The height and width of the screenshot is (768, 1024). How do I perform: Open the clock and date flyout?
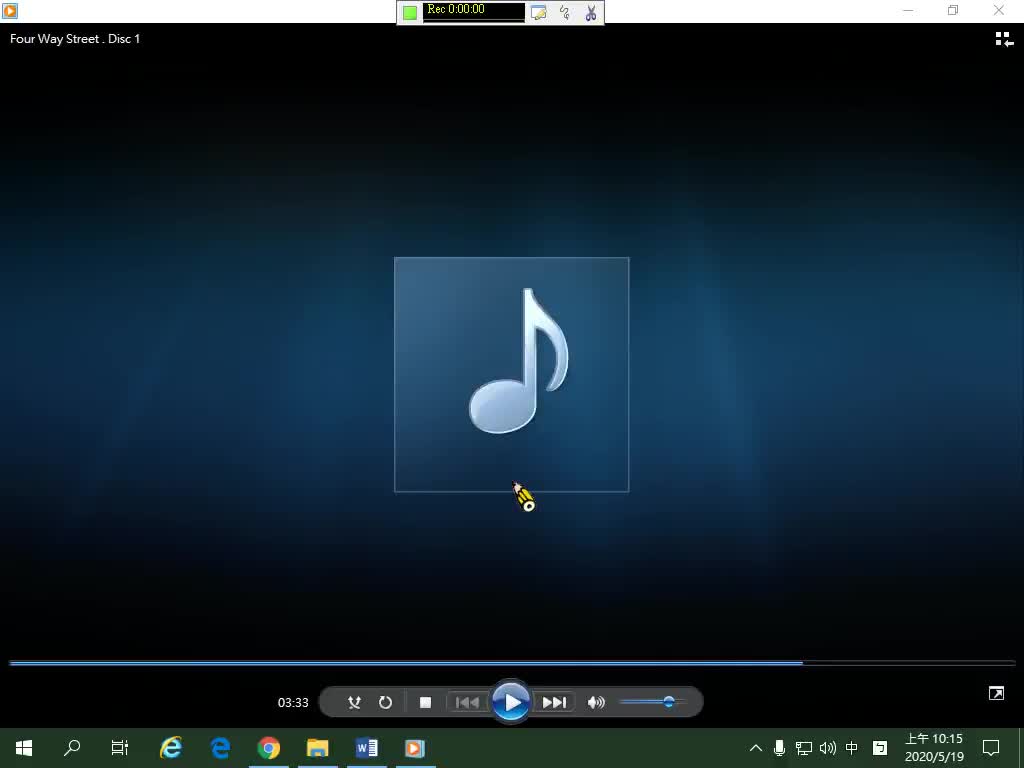click(934, 748)
